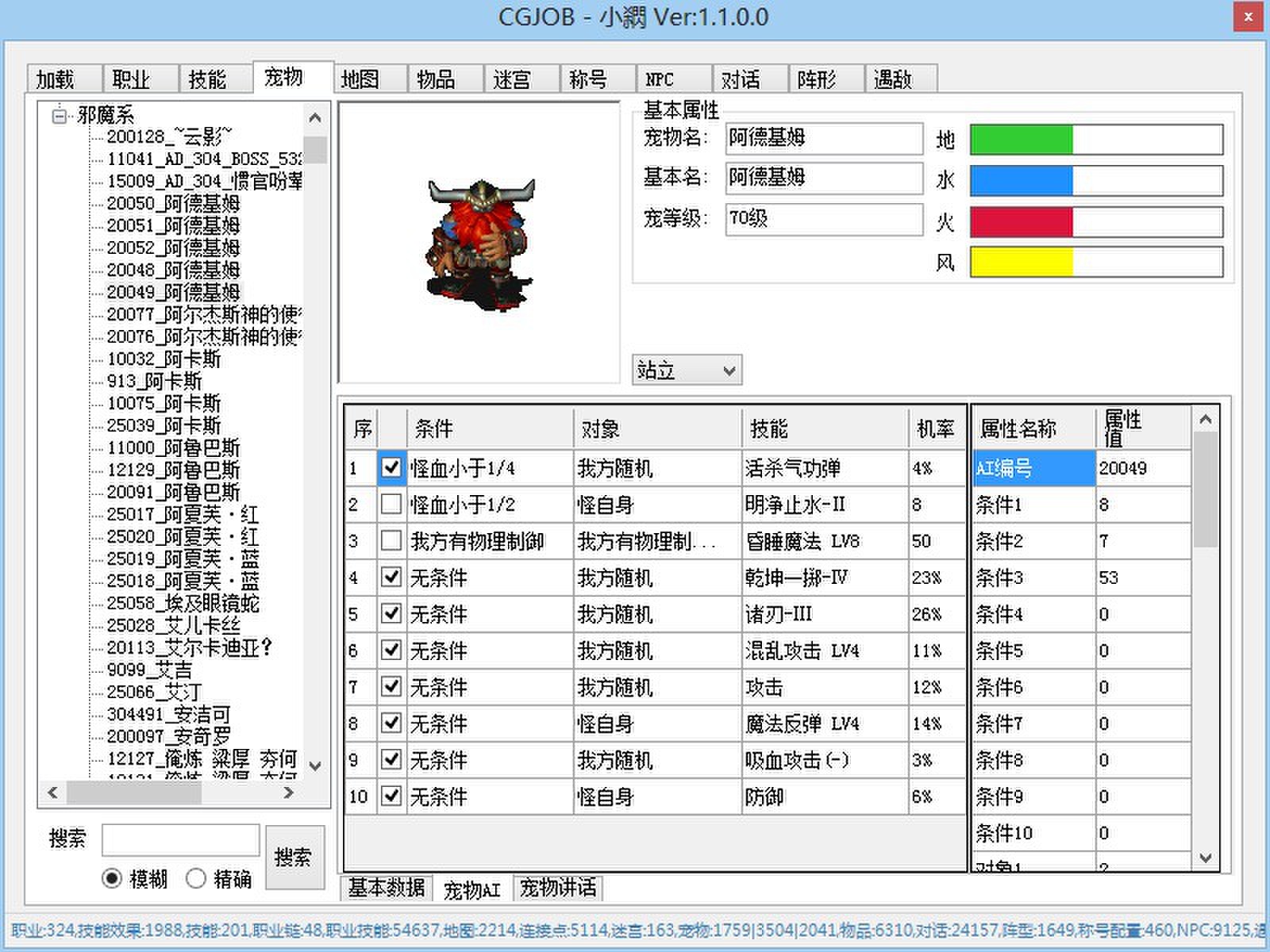Click the pet tree scroll-down arrow
The image size is (1270, 952).
[314, 766]
